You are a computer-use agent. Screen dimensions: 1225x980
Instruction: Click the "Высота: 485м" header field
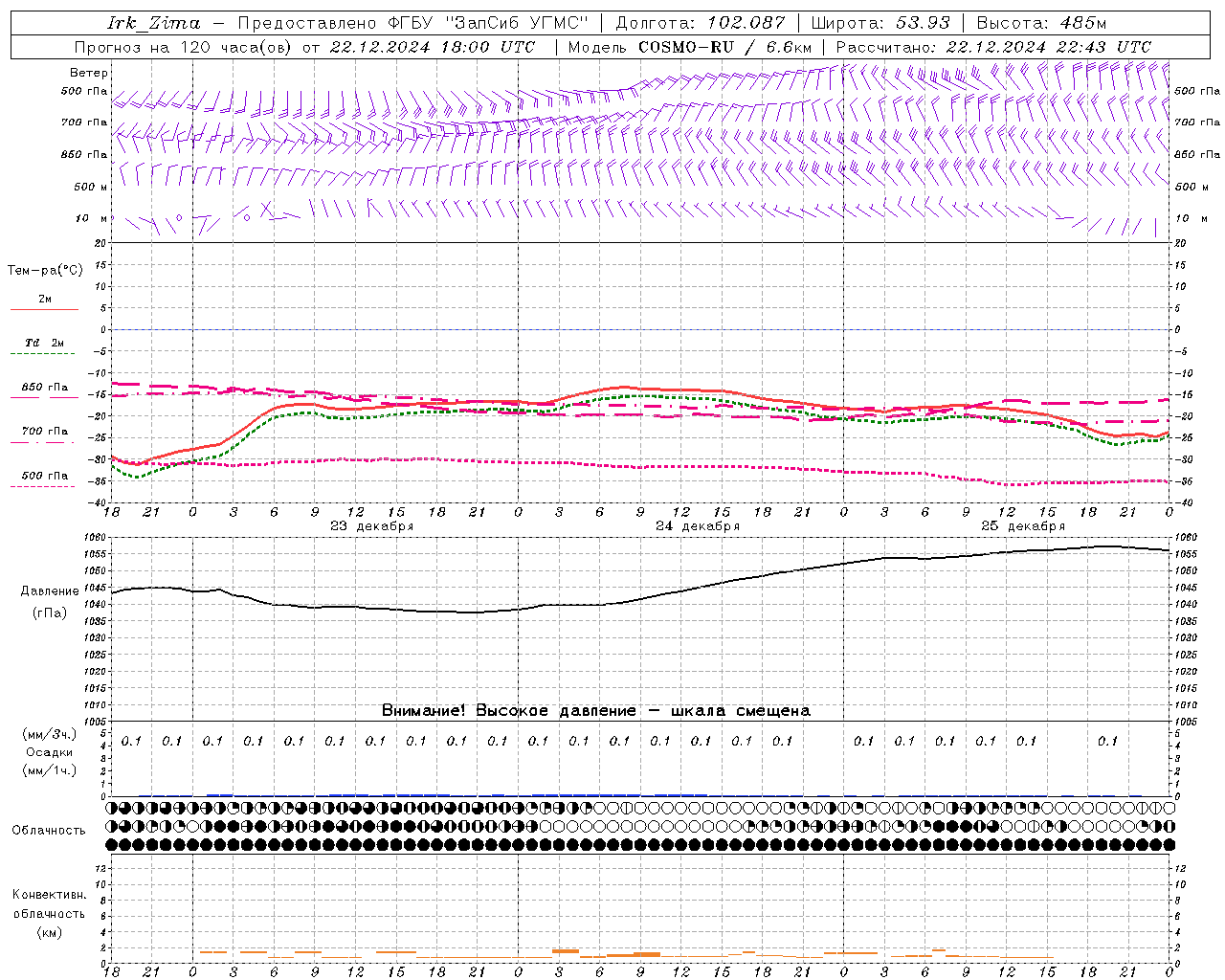point(1041,23)
